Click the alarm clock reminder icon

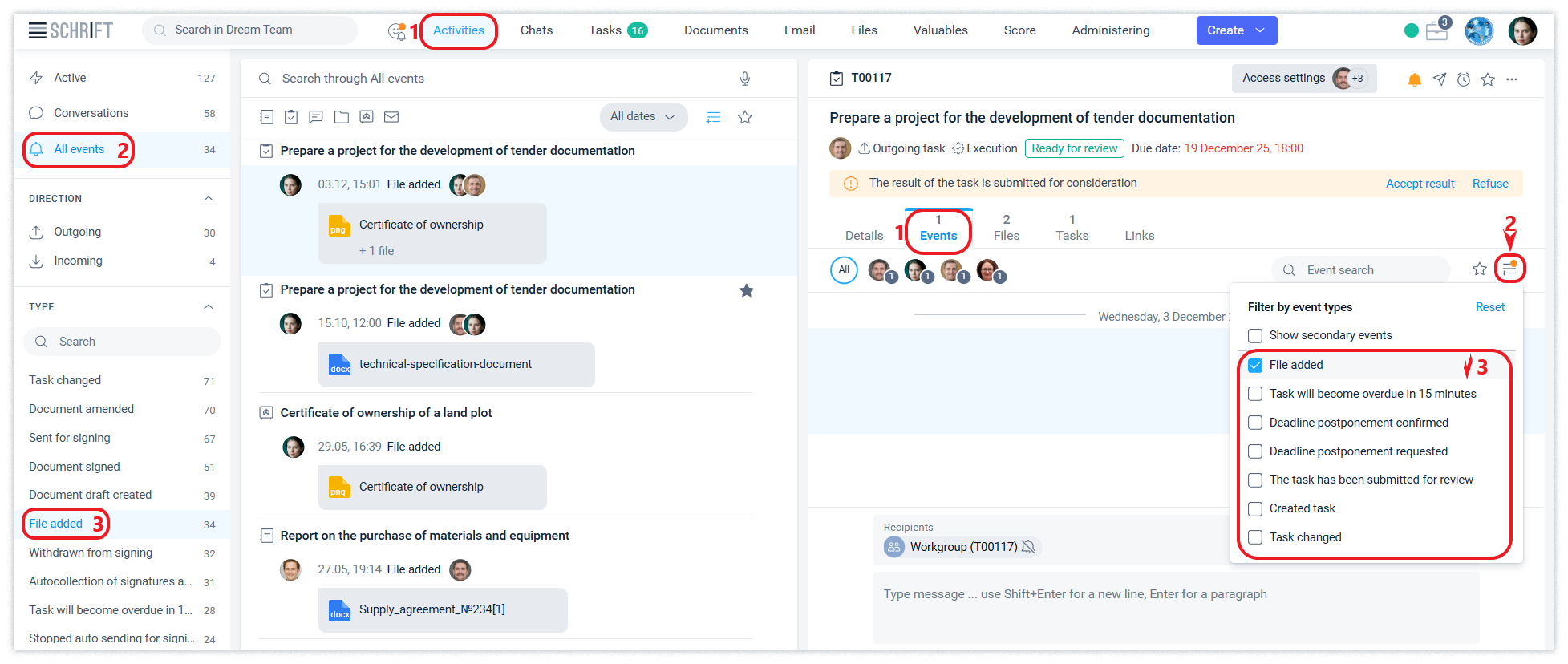point(1464,79)
